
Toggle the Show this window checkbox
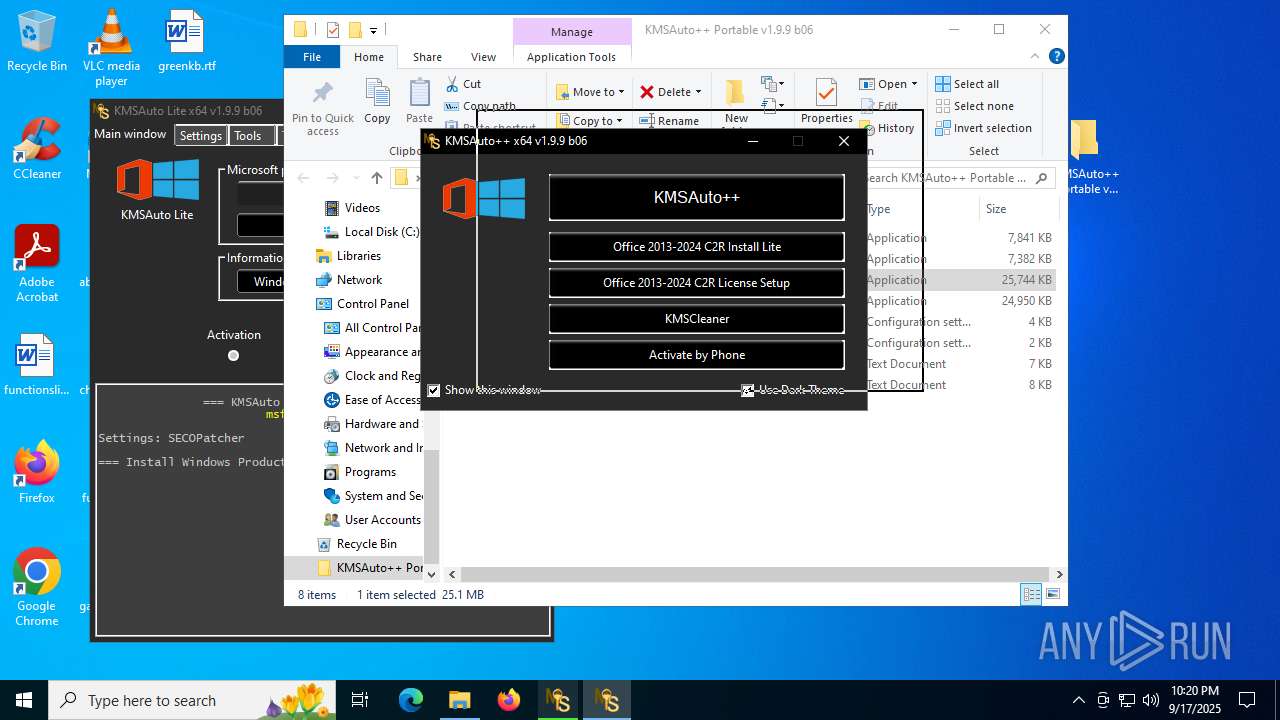tap(434, 390)
